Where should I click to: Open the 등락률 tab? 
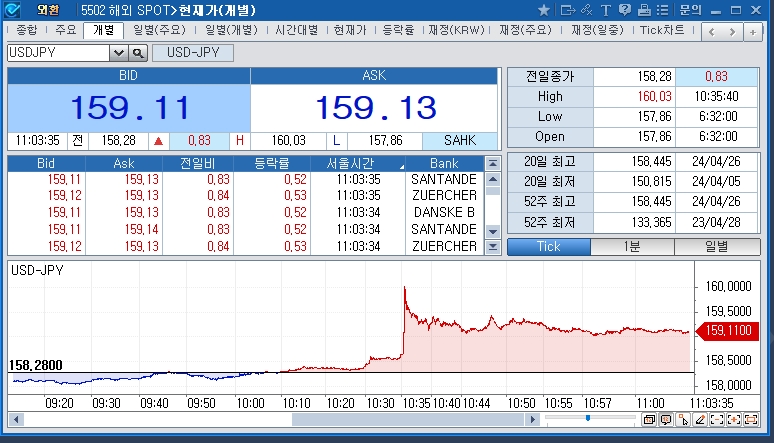pos(398,30)
